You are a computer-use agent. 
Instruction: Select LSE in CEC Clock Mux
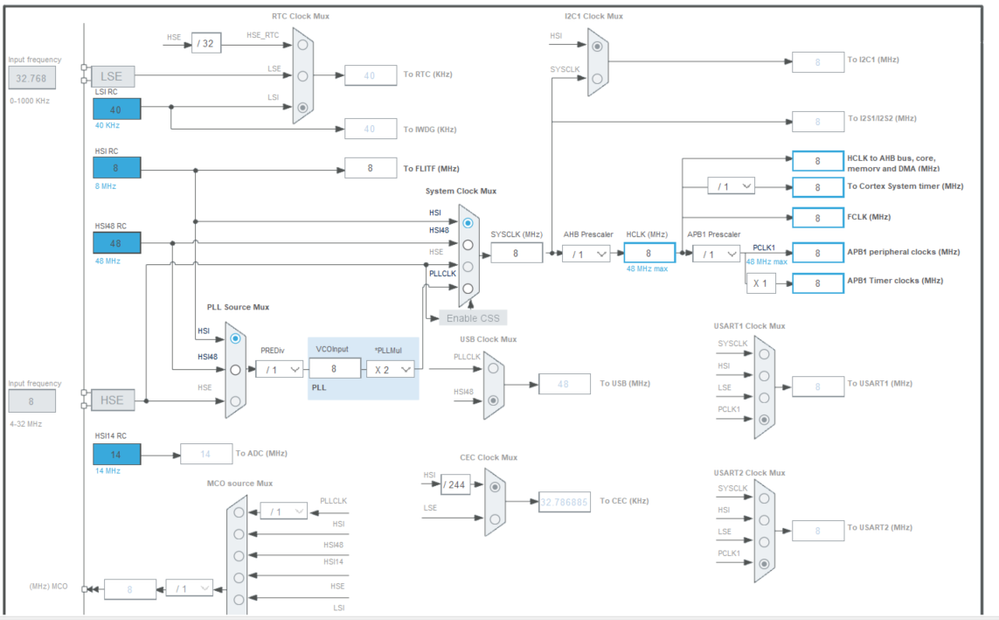click(495, 519)
